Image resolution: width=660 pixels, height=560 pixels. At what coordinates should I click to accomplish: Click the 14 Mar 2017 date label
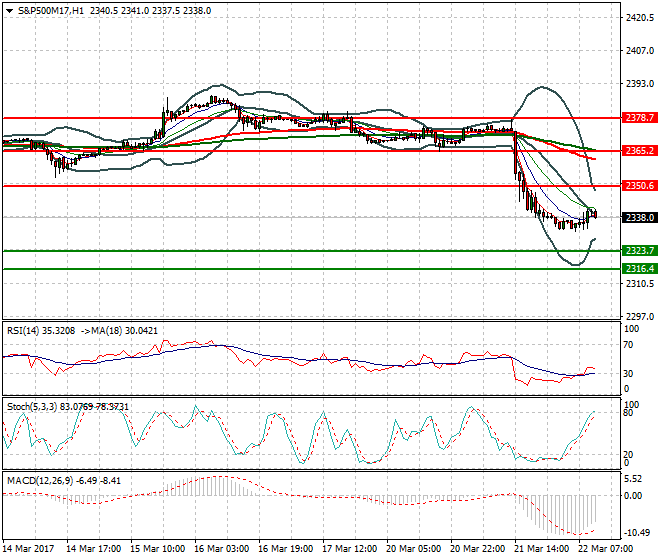(x=28, y=549)
